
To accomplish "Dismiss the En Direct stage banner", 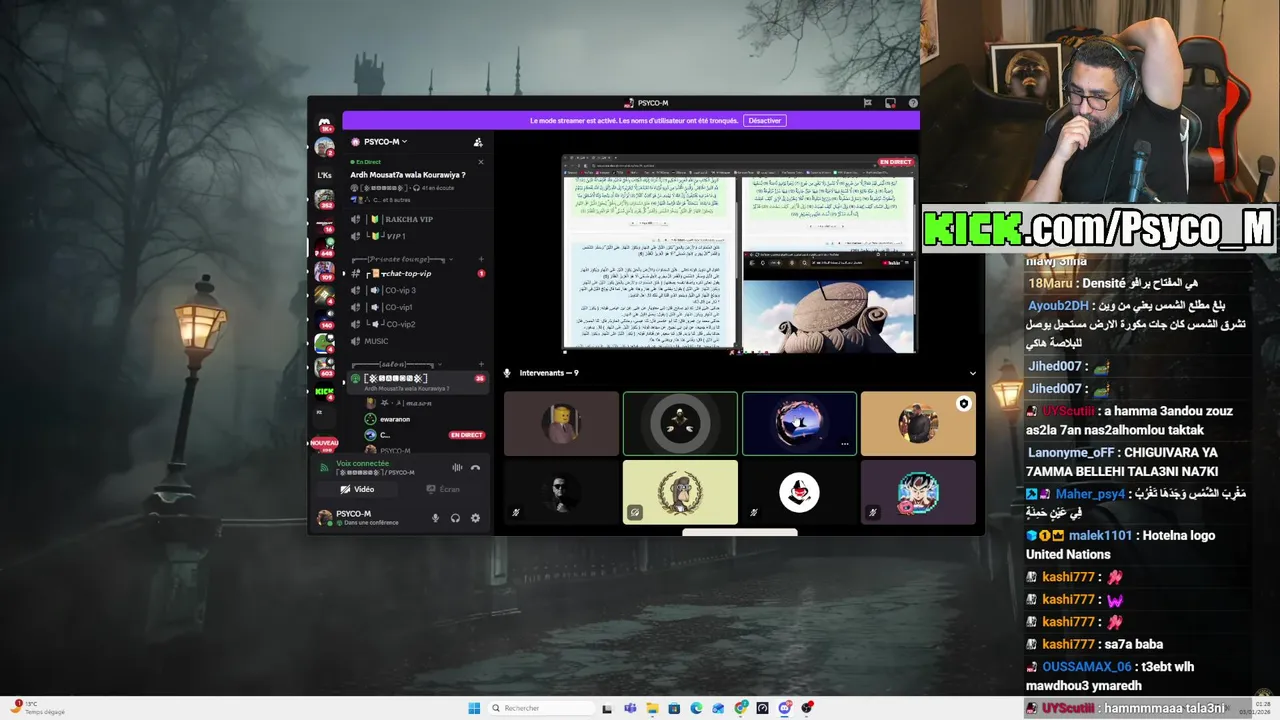I will [x=480, y=162].
